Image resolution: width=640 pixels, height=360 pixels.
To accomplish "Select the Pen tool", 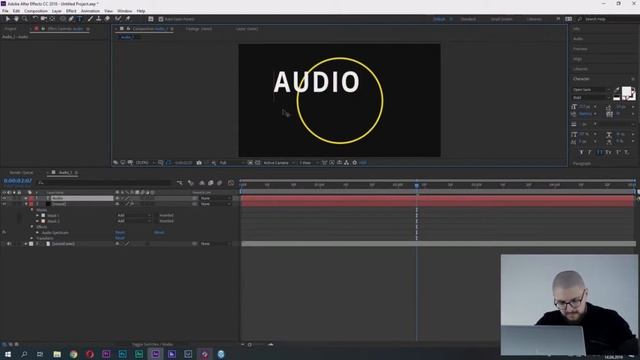I will coord(71,19).
